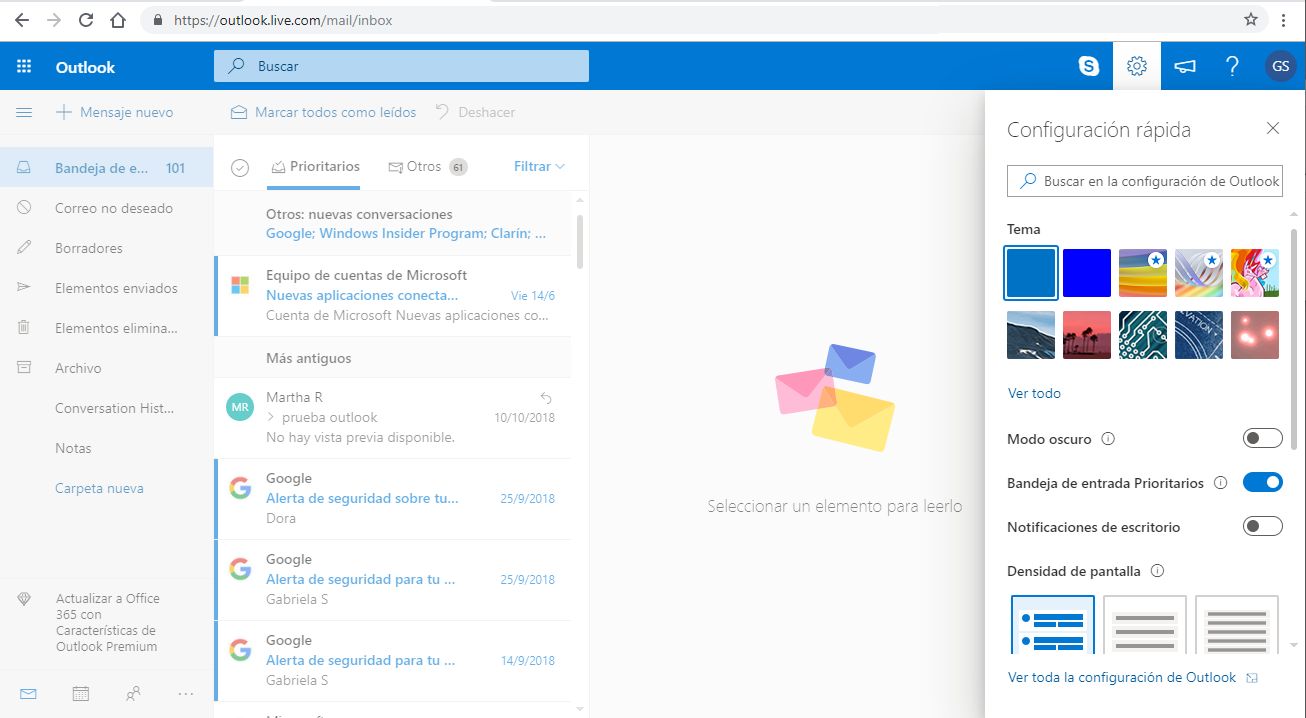Open Ver toda la configuración de Outlook

pos(1132,677)
